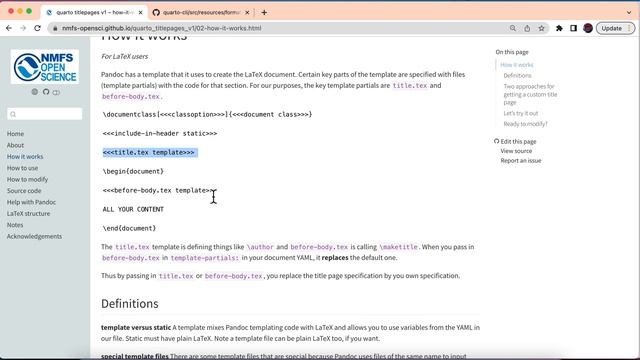Click the GitHub icon beside Edit this page

(497, 141)
